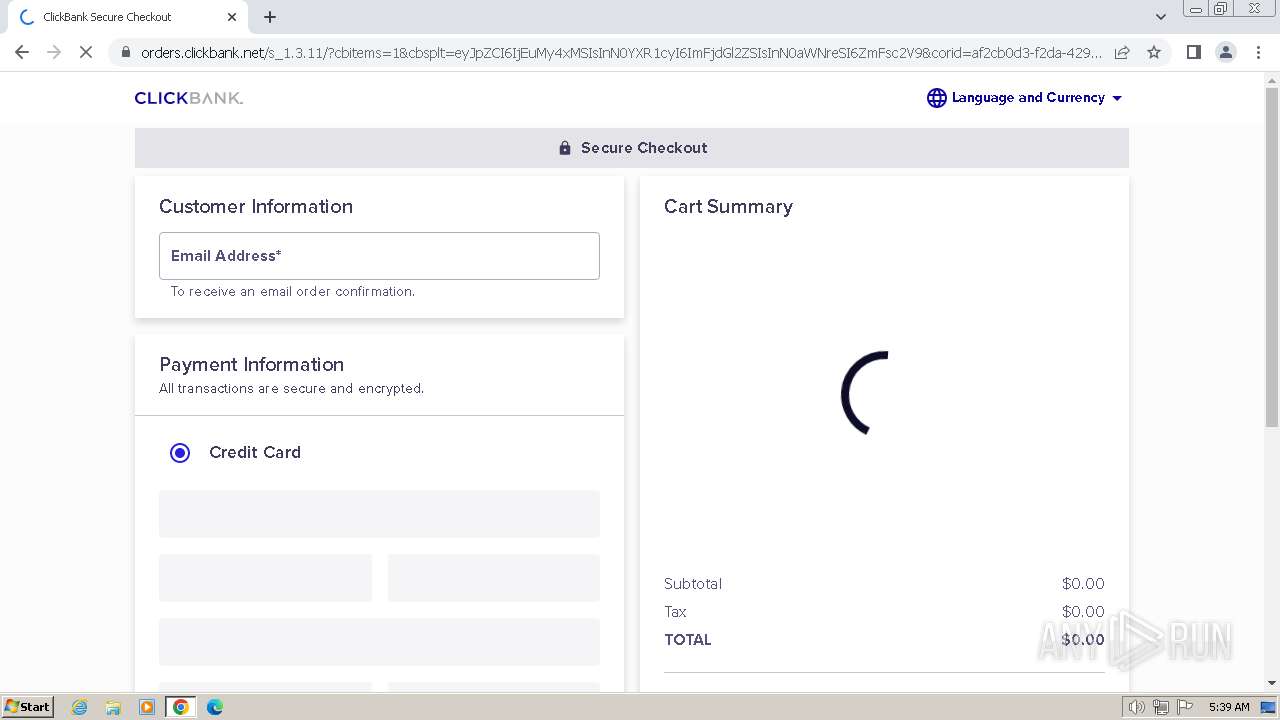Switch to Chrome in the taskbar
Screen dimensions: 1280x720
(x=181, y=707)
